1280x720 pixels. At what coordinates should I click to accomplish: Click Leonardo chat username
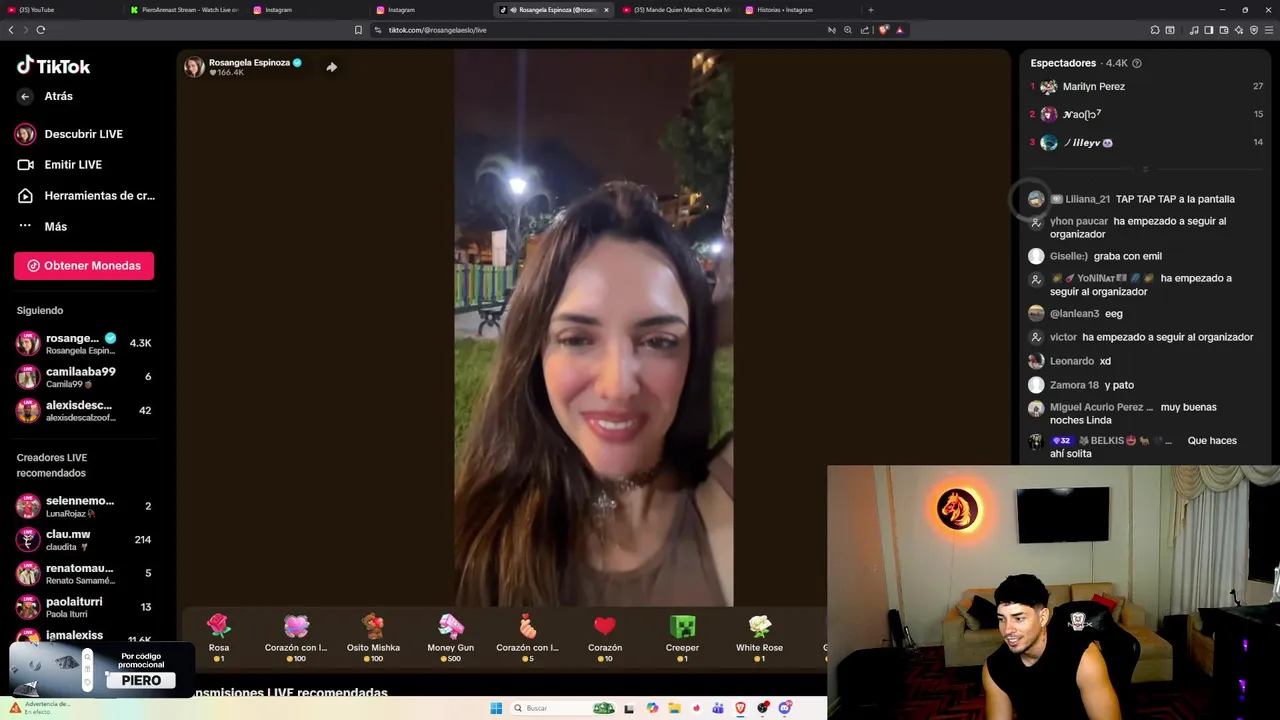click(x=1072, y=361)
